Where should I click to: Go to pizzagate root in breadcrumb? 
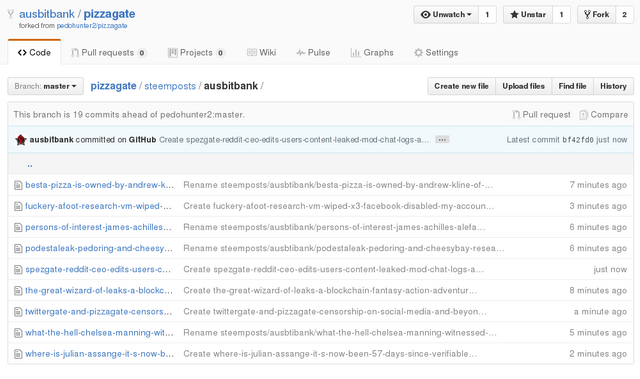pyautogui.click(x=113, y=86)
